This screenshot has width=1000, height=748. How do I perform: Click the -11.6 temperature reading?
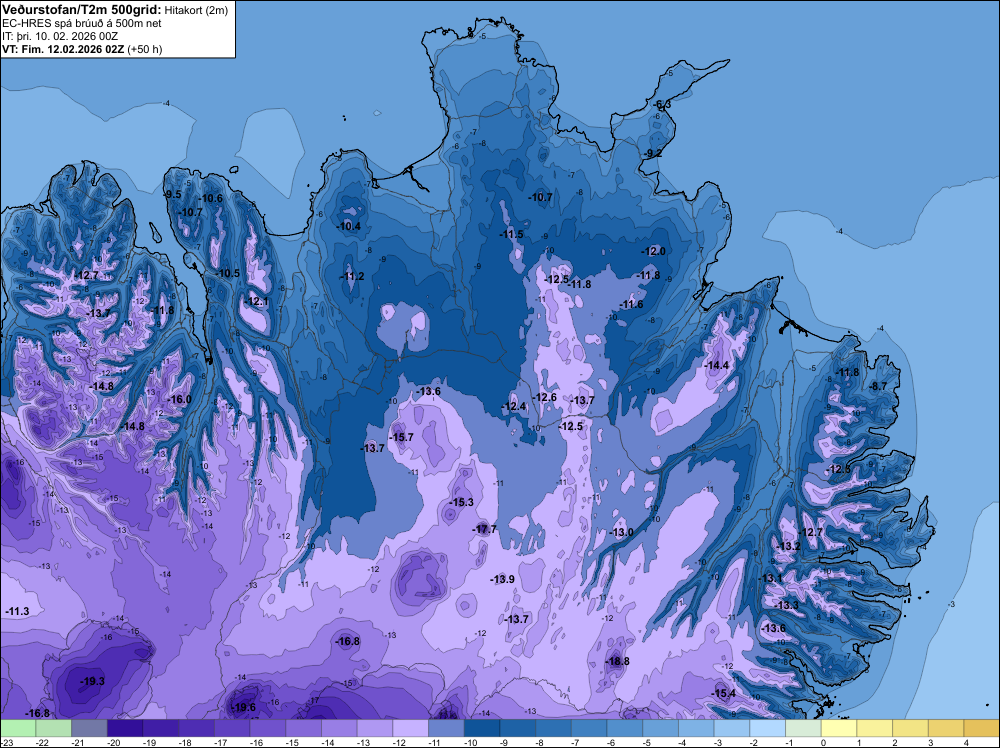tap(631, 305)
